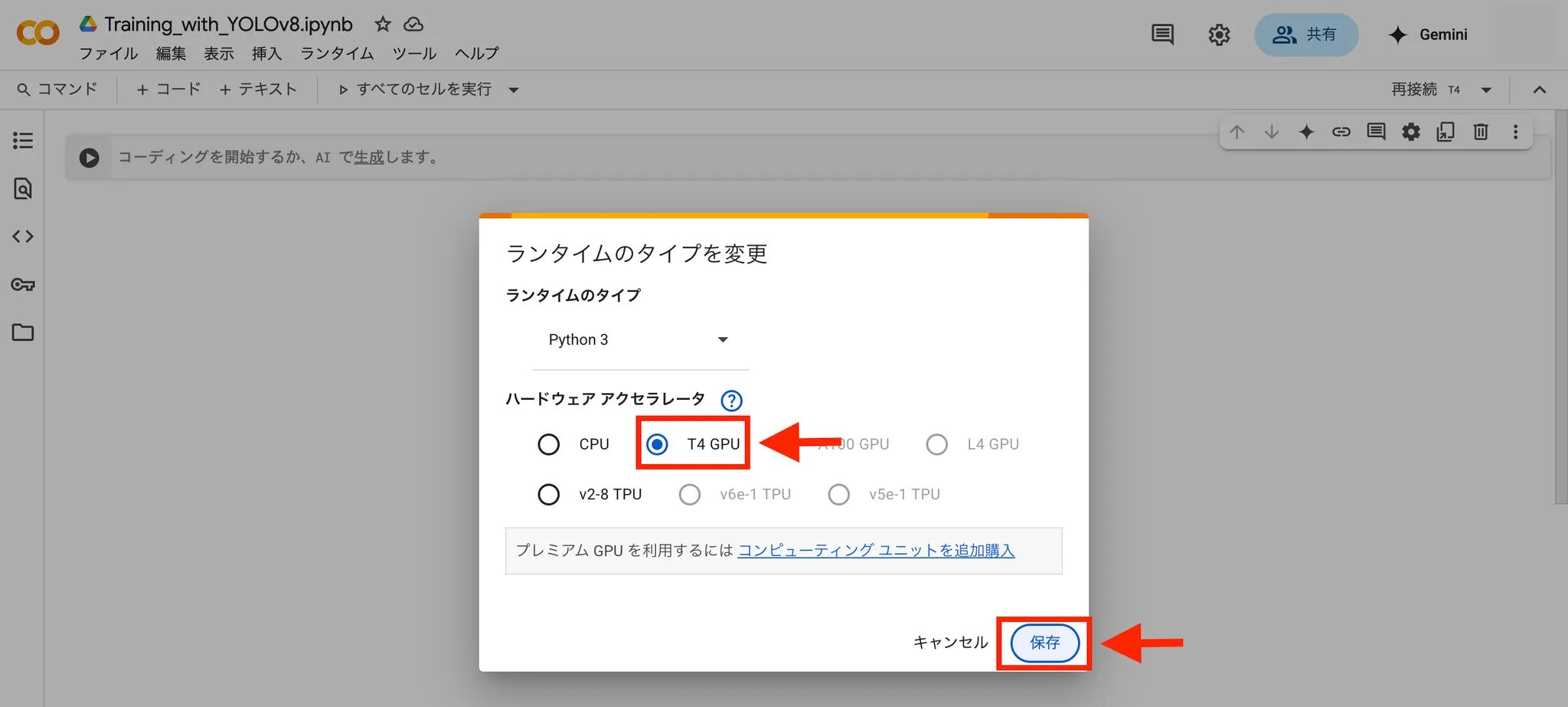The width and height of the screenshot is (1568, 707).
Task: Star the Training_with_YOLOv8 notebook
Action: [383, 25]
